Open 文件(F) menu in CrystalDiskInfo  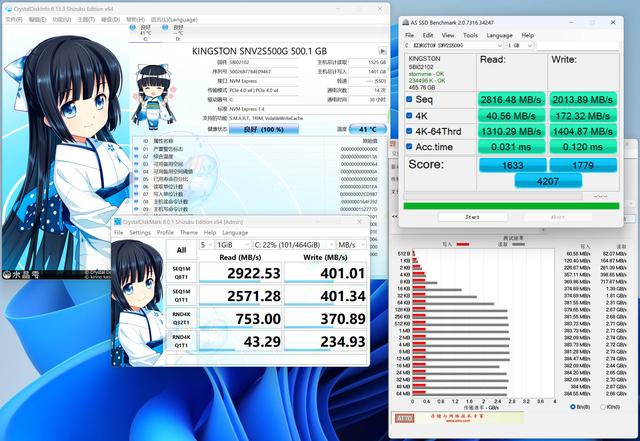tap(13, 19)
